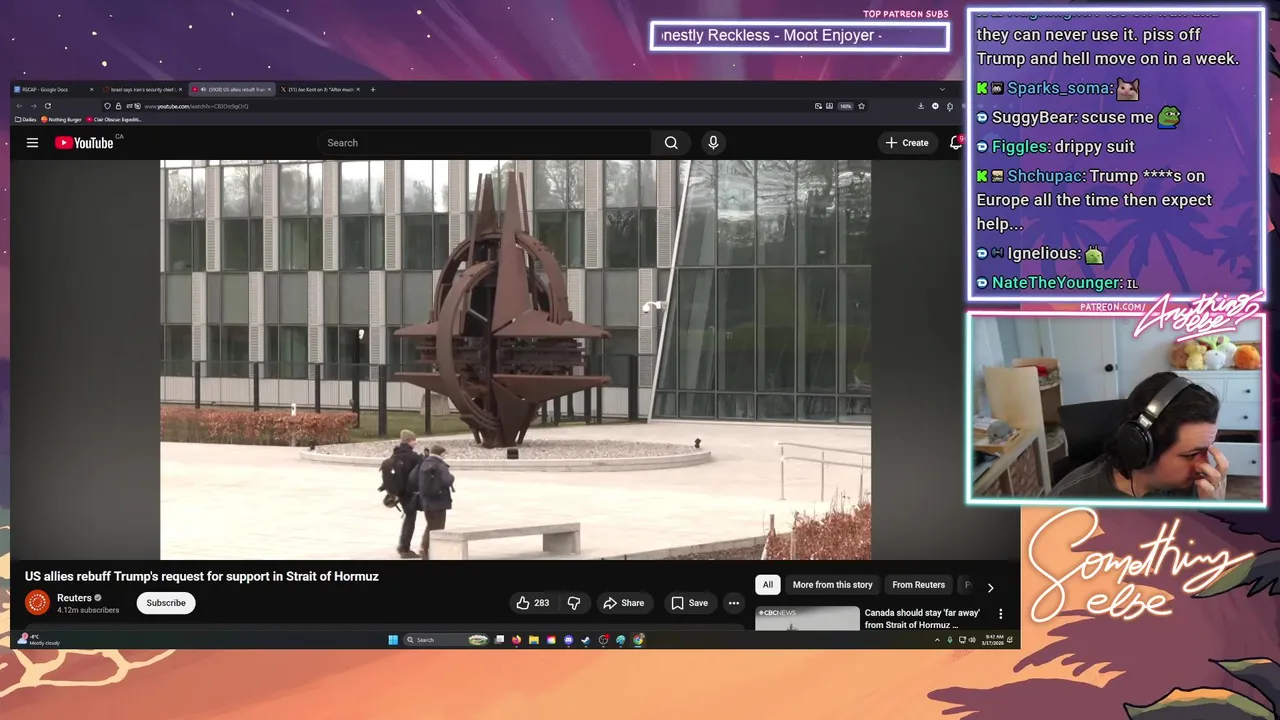Image resolution: width=1280 pixels, height=720 pixels.
Task: Click the video title about Strait of Hormuz
Action: [202, 576]
